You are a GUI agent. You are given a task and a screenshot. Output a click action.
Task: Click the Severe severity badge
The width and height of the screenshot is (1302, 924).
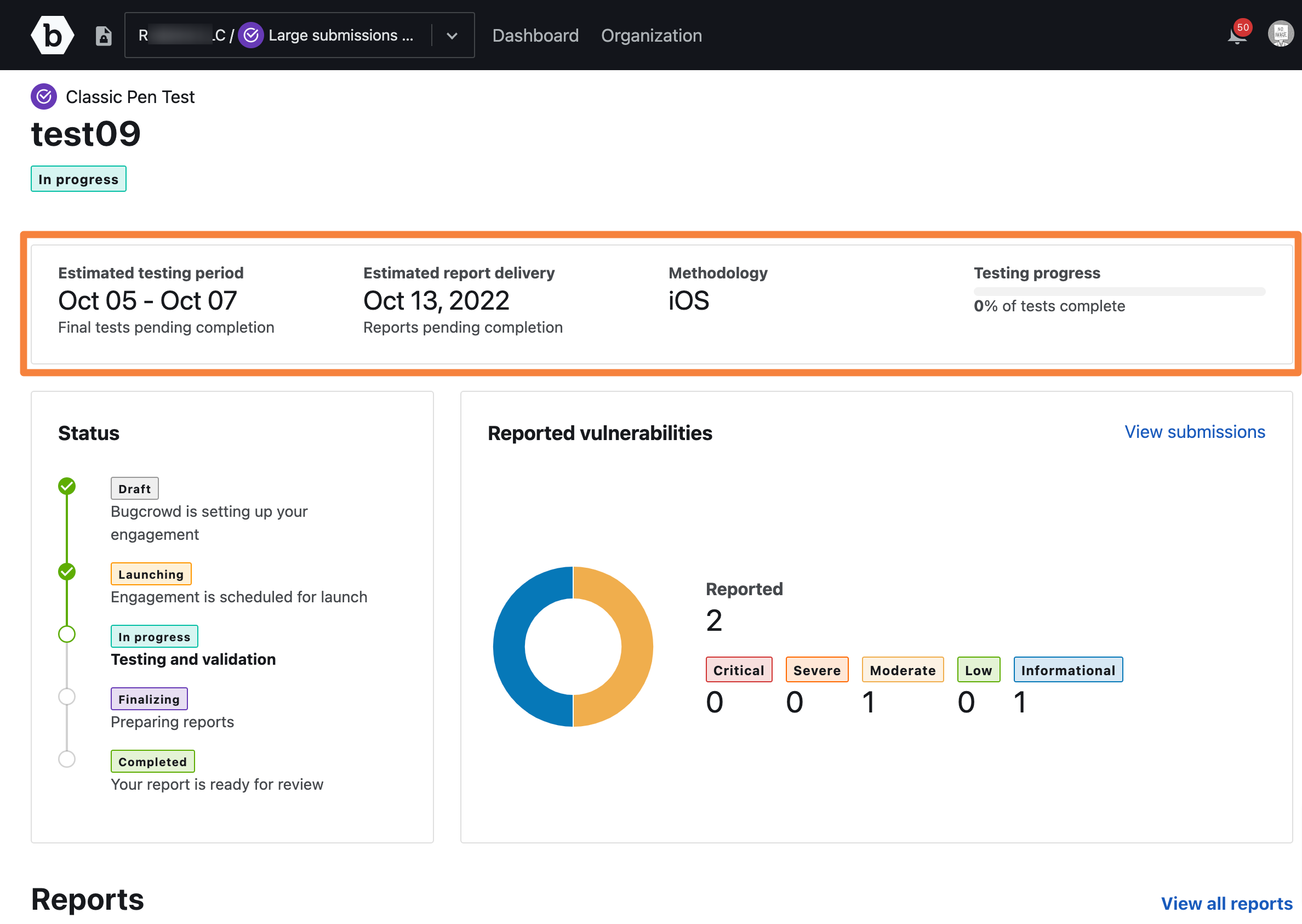click(817, 670)
